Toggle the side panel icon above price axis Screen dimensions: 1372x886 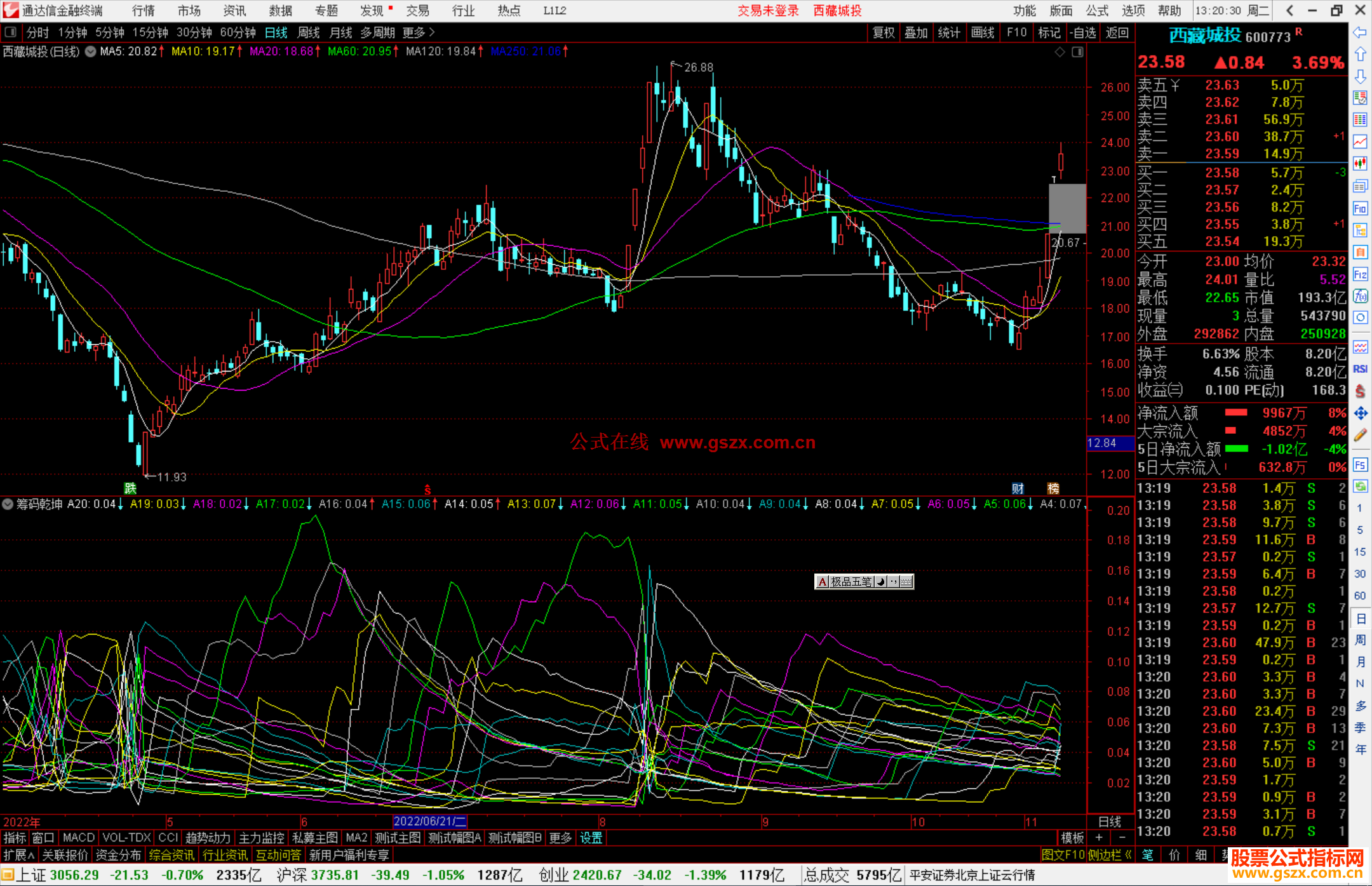(1077, 52)
